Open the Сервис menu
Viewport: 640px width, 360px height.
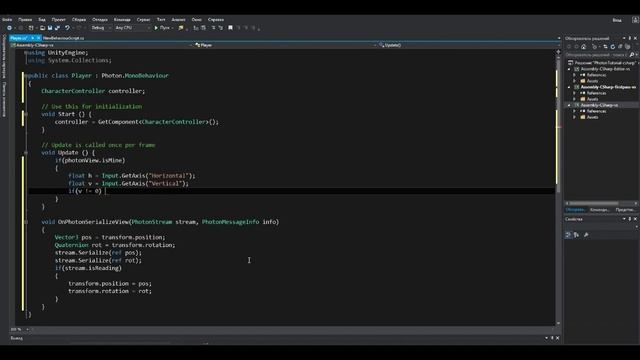(x=143, y=20)
